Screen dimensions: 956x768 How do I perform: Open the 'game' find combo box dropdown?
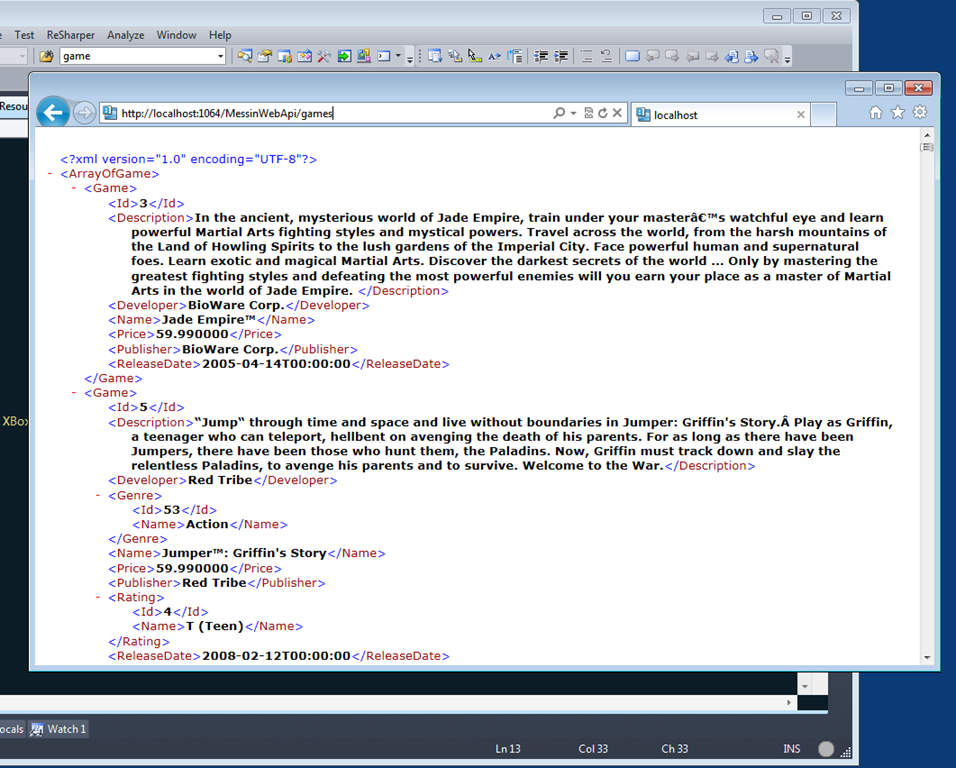coord(220,56)
